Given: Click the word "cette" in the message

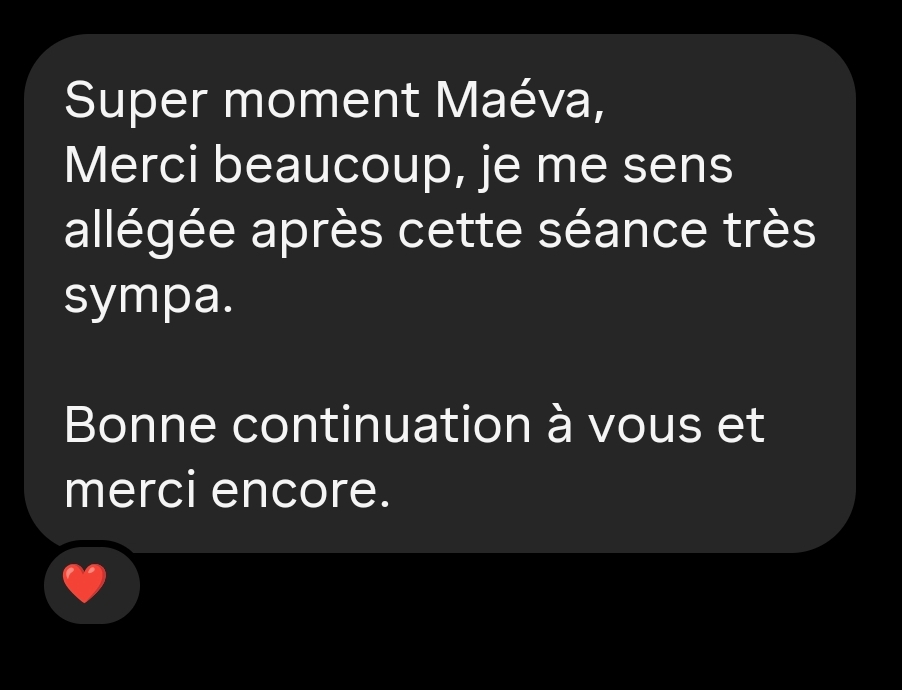Looking at the screenshot, I should [460, 231].
